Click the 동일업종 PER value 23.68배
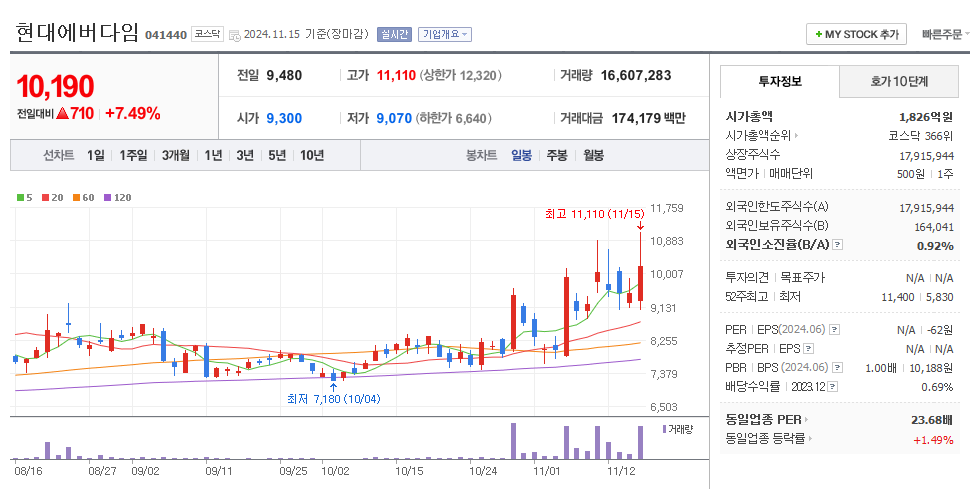Image resolution: width=976 pixels, height=489 pixels. (x=932, y=420)
